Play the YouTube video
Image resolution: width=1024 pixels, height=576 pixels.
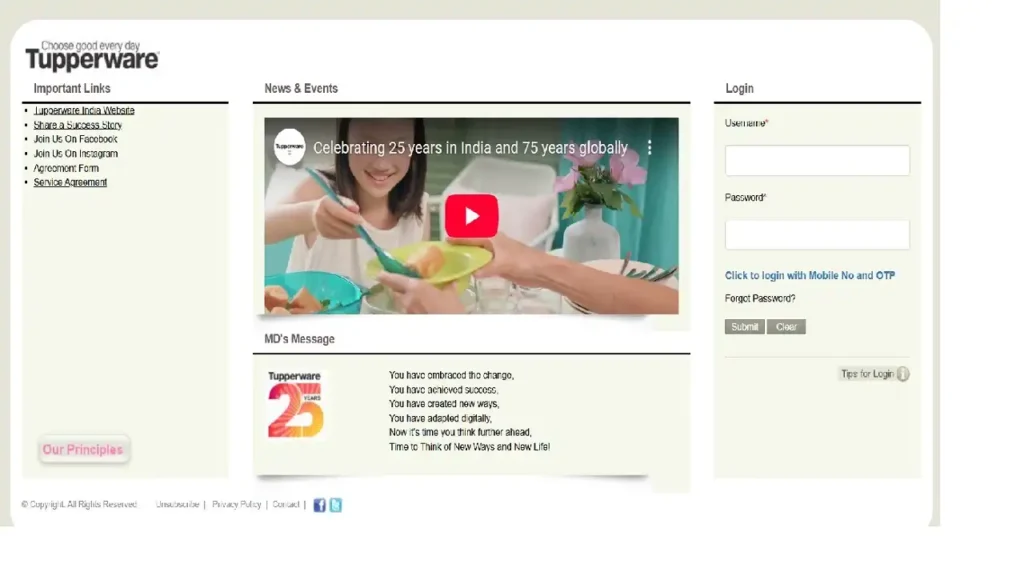click(x=472, y=216)
